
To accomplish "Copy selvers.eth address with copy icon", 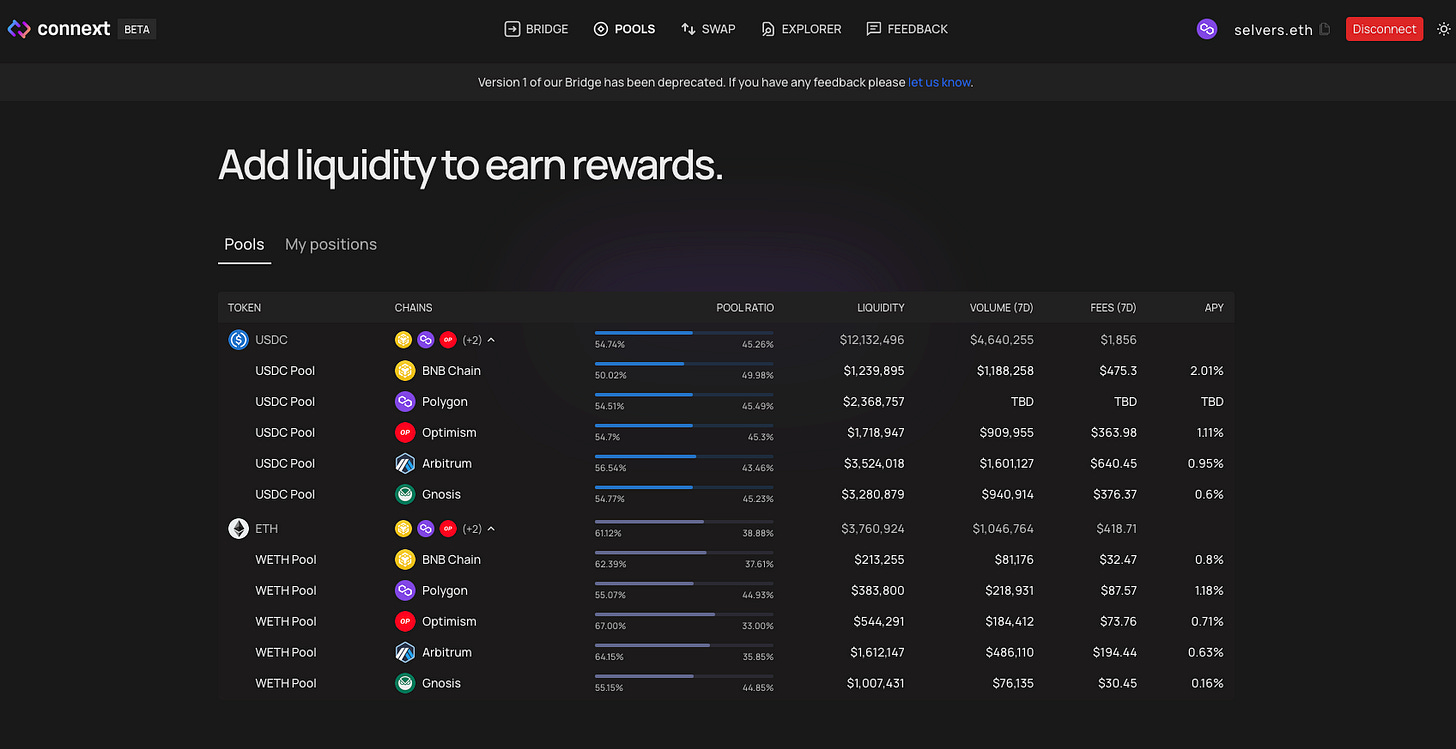I will 1325,29.
